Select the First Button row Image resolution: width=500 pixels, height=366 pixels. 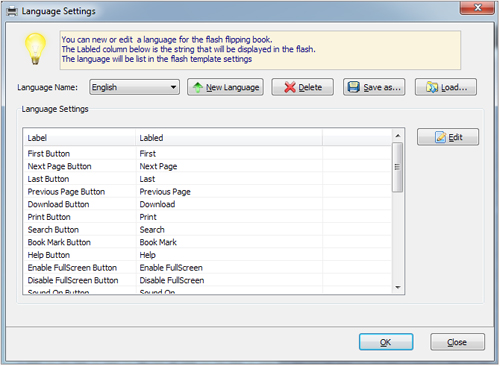207,154
